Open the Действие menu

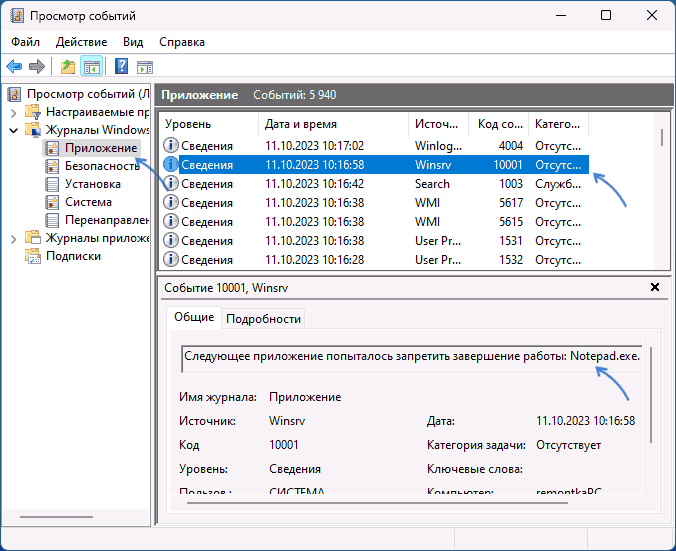pos(82,42)
